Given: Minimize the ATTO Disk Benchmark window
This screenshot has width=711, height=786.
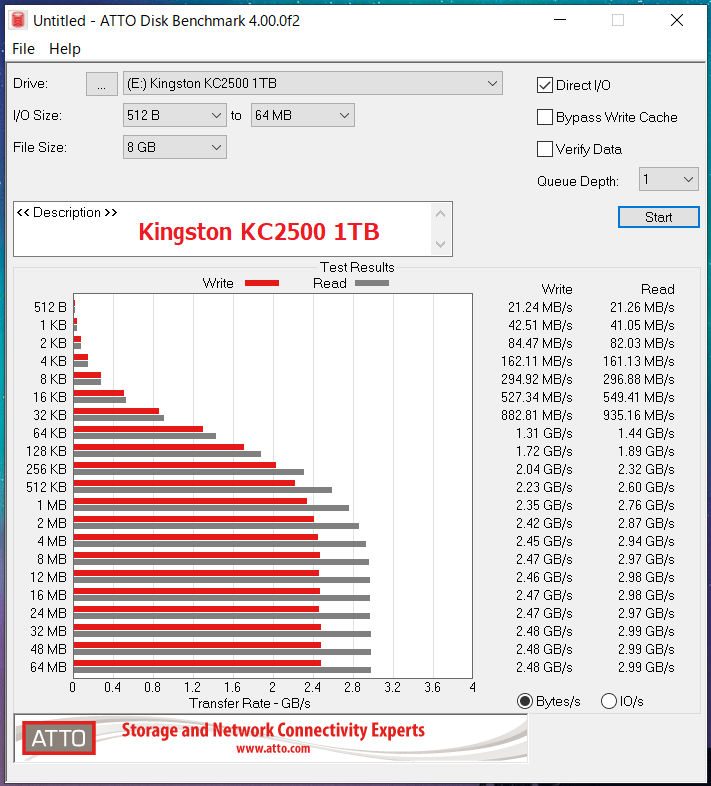Looking at the screenshot, I should [560, 20].
